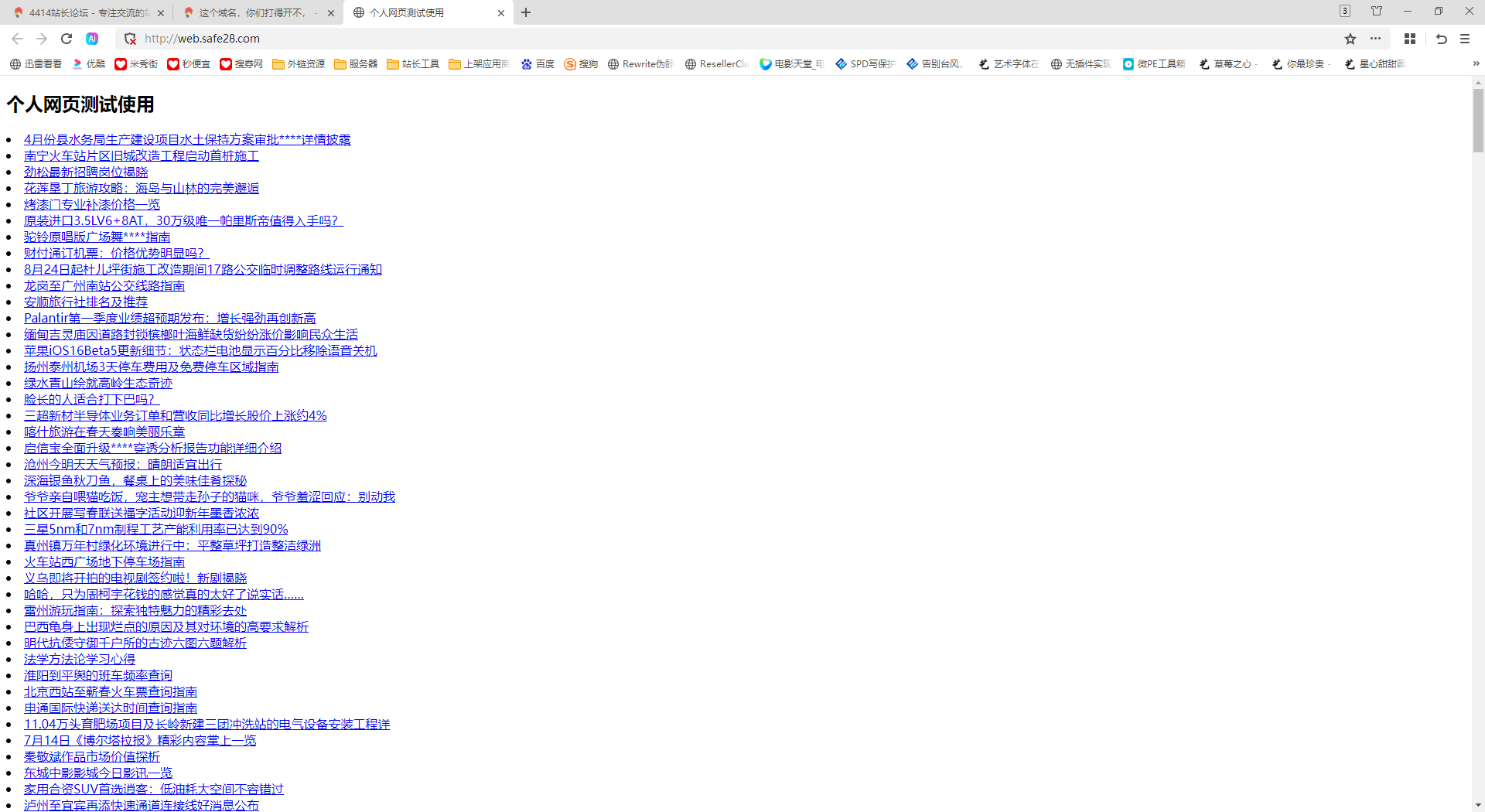Expand the hidden bookmarks overflow chevron

(x=1476, y=63)
